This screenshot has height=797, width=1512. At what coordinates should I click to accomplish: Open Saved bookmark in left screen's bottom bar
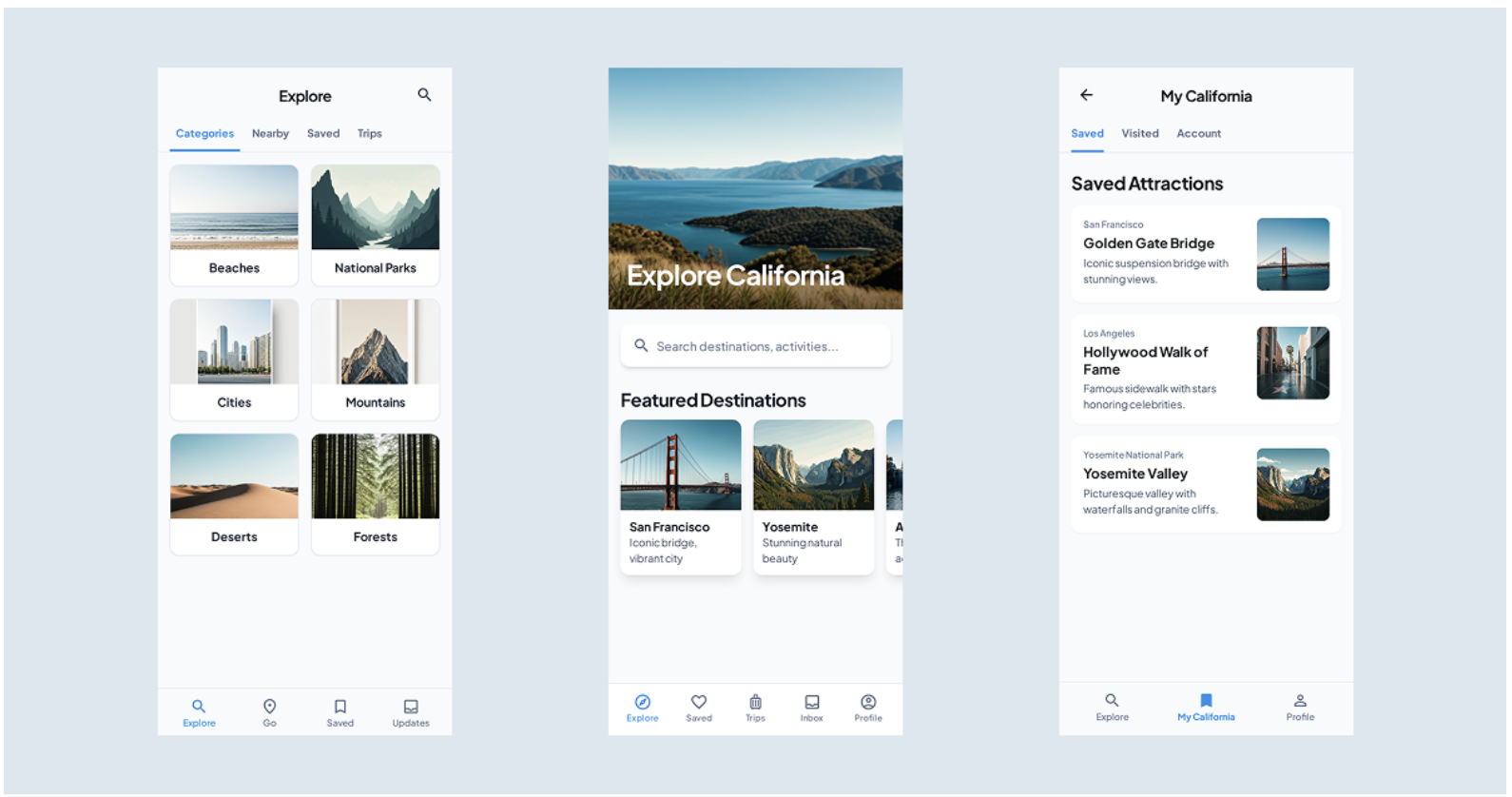coord(340,712)
